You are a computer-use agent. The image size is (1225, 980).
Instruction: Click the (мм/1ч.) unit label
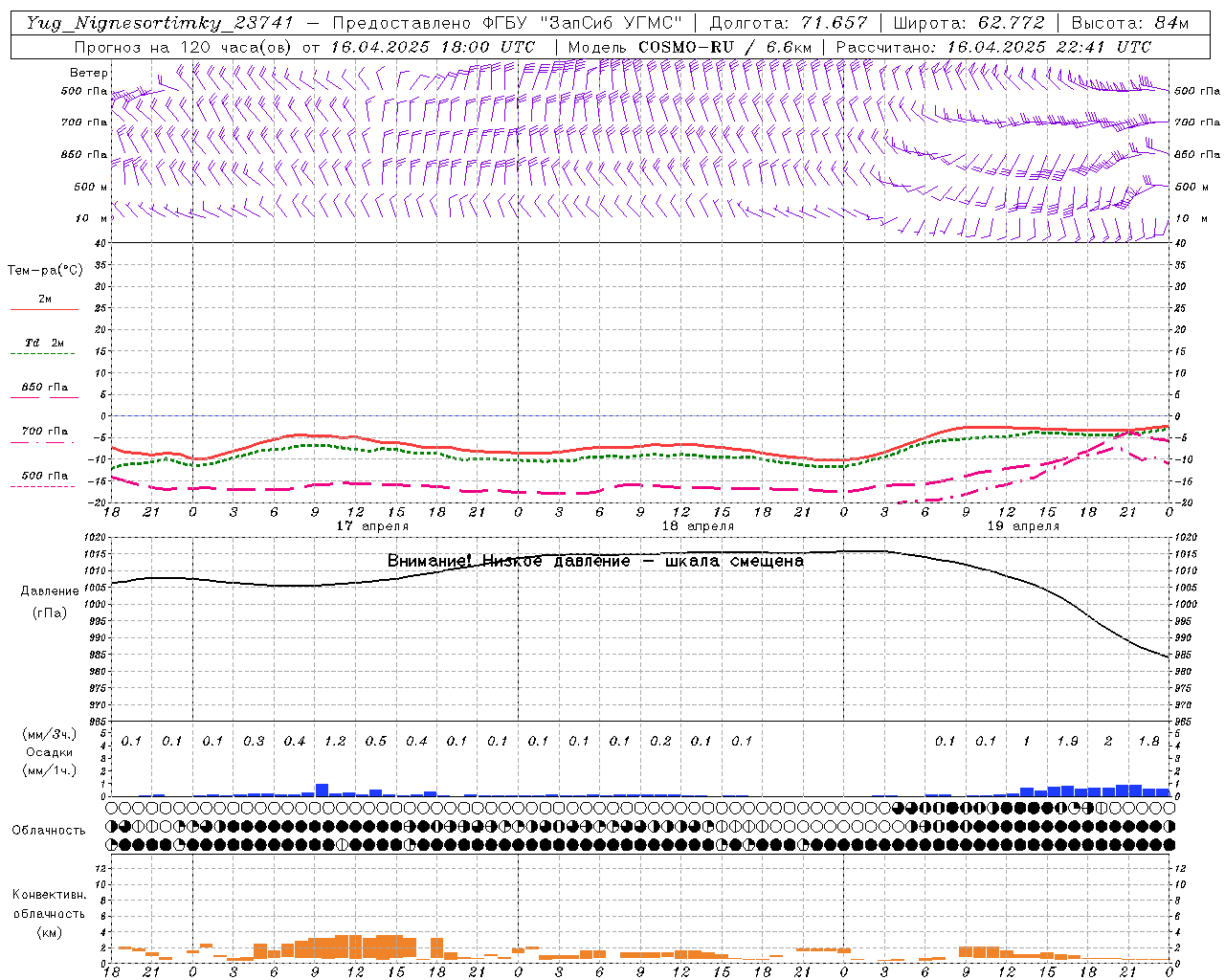click(49, 771)
